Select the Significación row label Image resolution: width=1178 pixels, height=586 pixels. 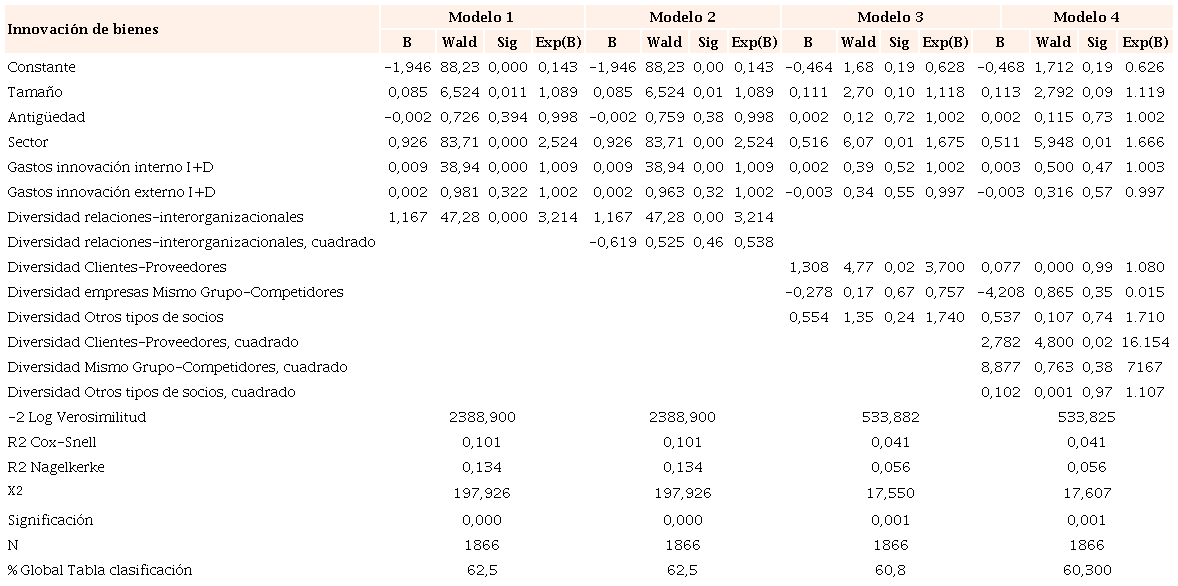tap(50, 520)
